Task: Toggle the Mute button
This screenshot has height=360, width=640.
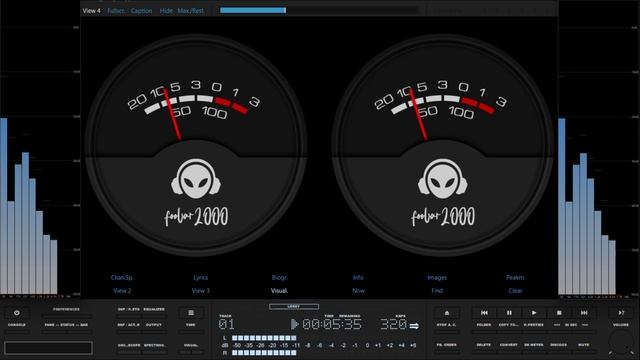Action: click(584, 345)
